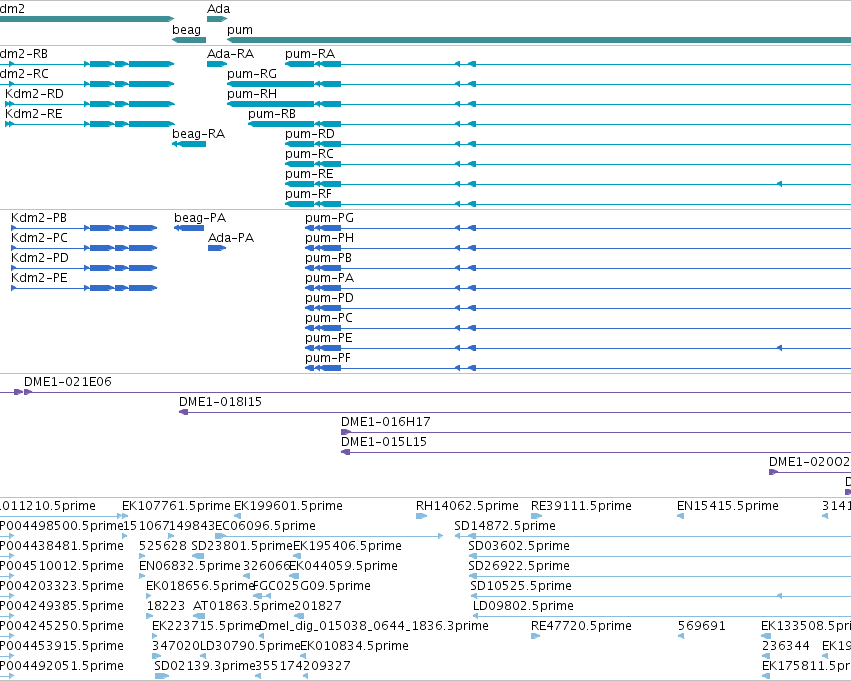Click transcript pum-RF label
Viewport: 851px width, 681px height.
pyautogui.click(x=308, y=195)
